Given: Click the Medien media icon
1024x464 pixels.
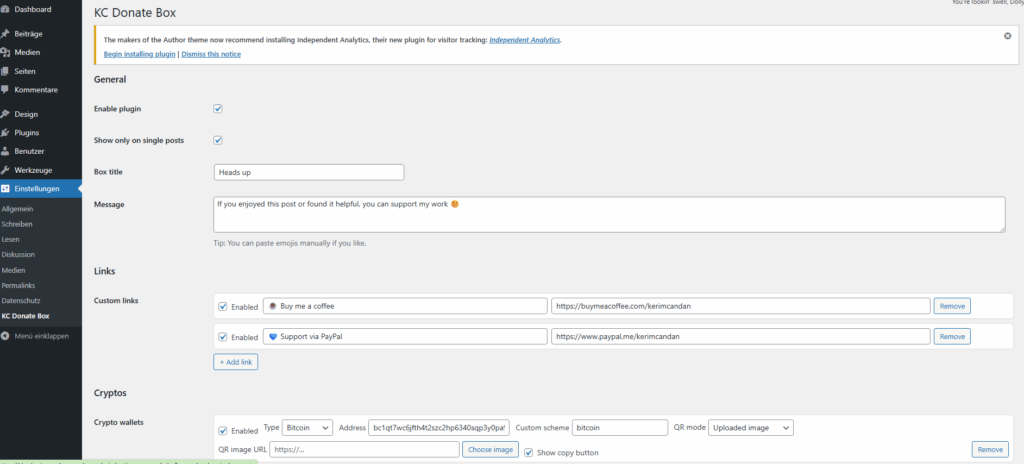Looking at the screenshot, I should (6, 52).
